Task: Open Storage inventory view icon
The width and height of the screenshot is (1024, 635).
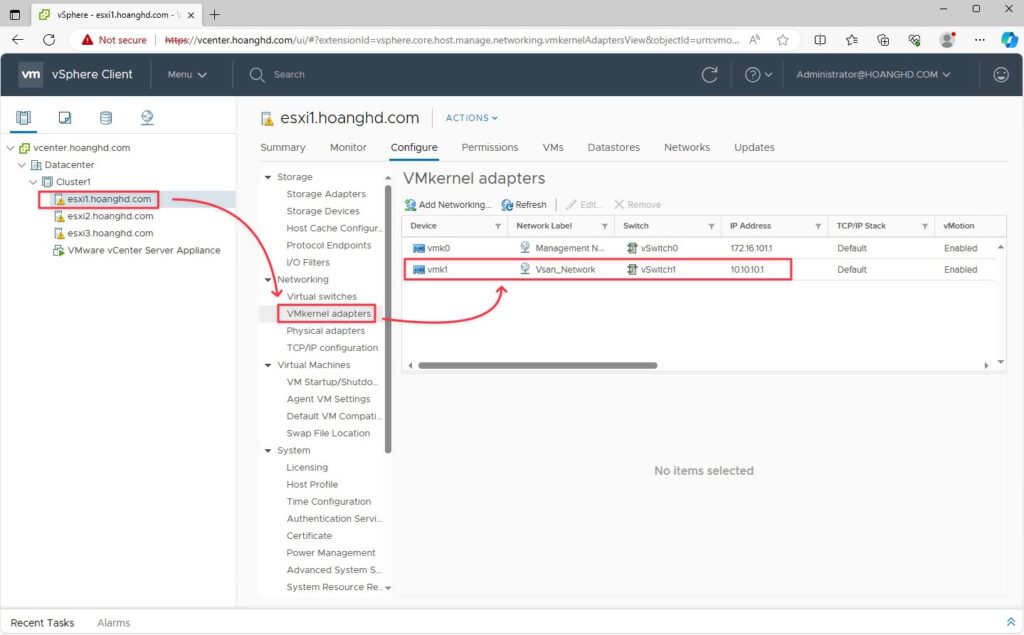Action: tap(106, 118)
